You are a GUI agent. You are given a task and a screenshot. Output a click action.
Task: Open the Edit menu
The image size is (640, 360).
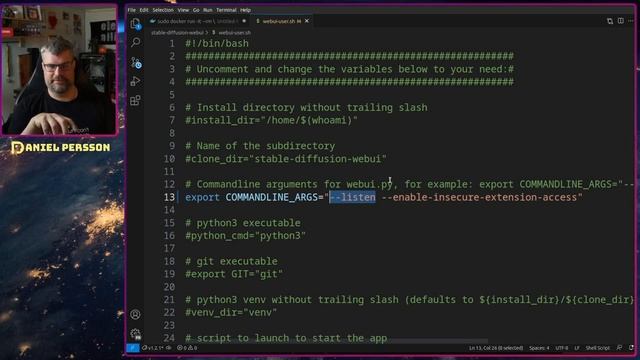click(144, 10)
